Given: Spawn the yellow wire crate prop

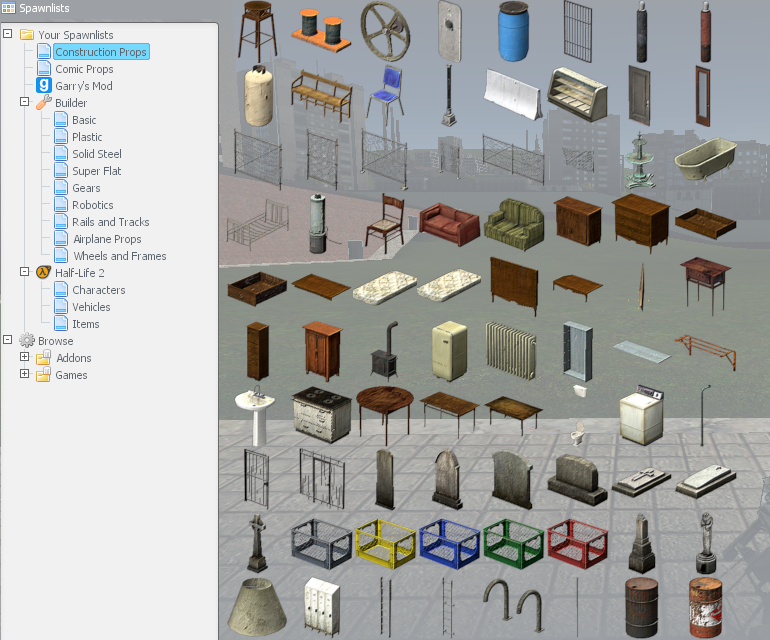Looking at the screenshot, I should point(385,544).
